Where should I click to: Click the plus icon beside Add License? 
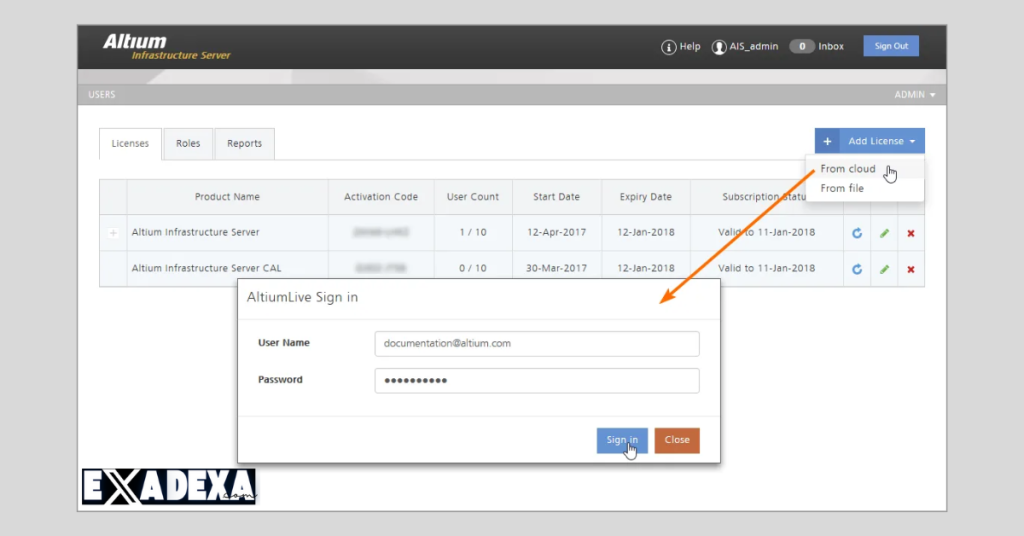[x=827, y=142]
